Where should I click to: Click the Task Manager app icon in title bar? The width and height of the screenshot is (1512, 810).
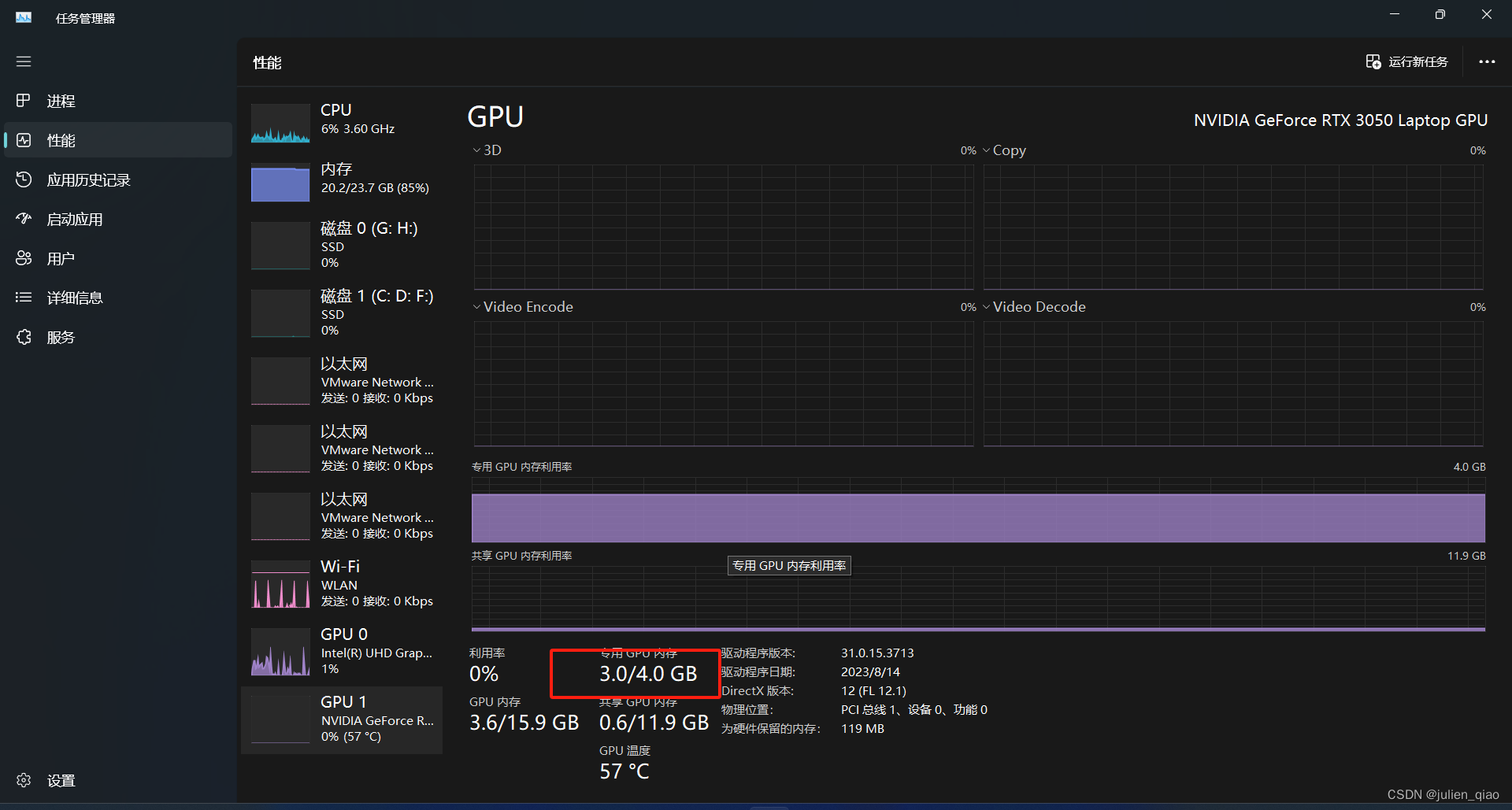pos(24,17)
